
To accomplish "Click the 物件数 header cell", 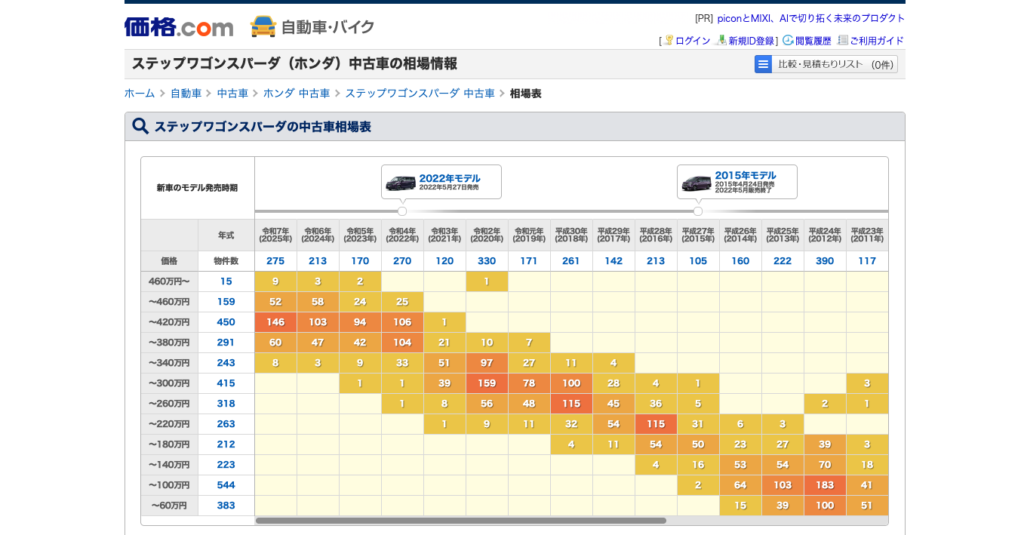I will point(226,261).
